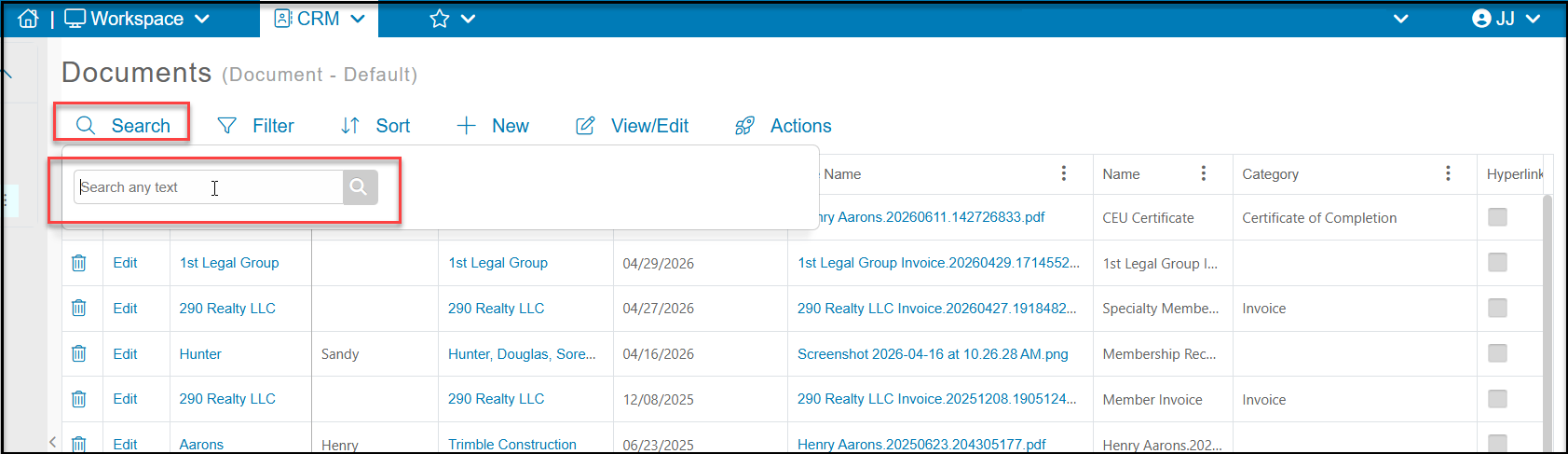Open Screenshot 2026-04-16 png file link
Screen dimensions: 1568x454
click(933, 354)
